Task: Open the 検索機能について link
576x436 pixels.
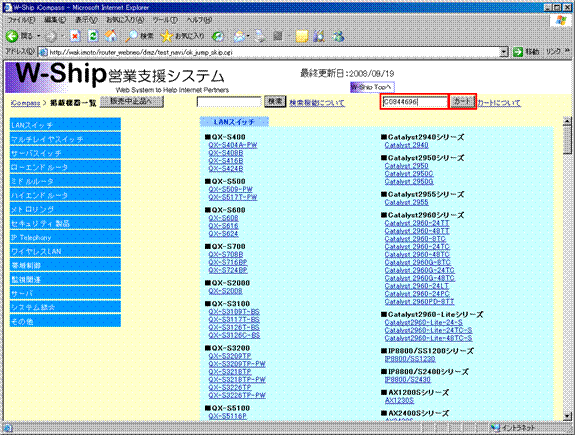Action: [x=317, y=103]
